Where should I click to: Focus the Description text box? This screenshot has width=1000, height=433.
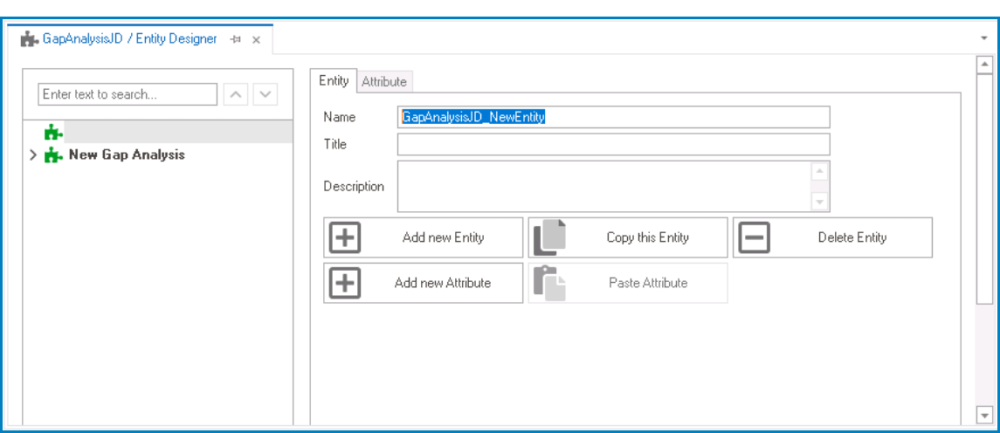pyautogui.click(x=605, y=186)
